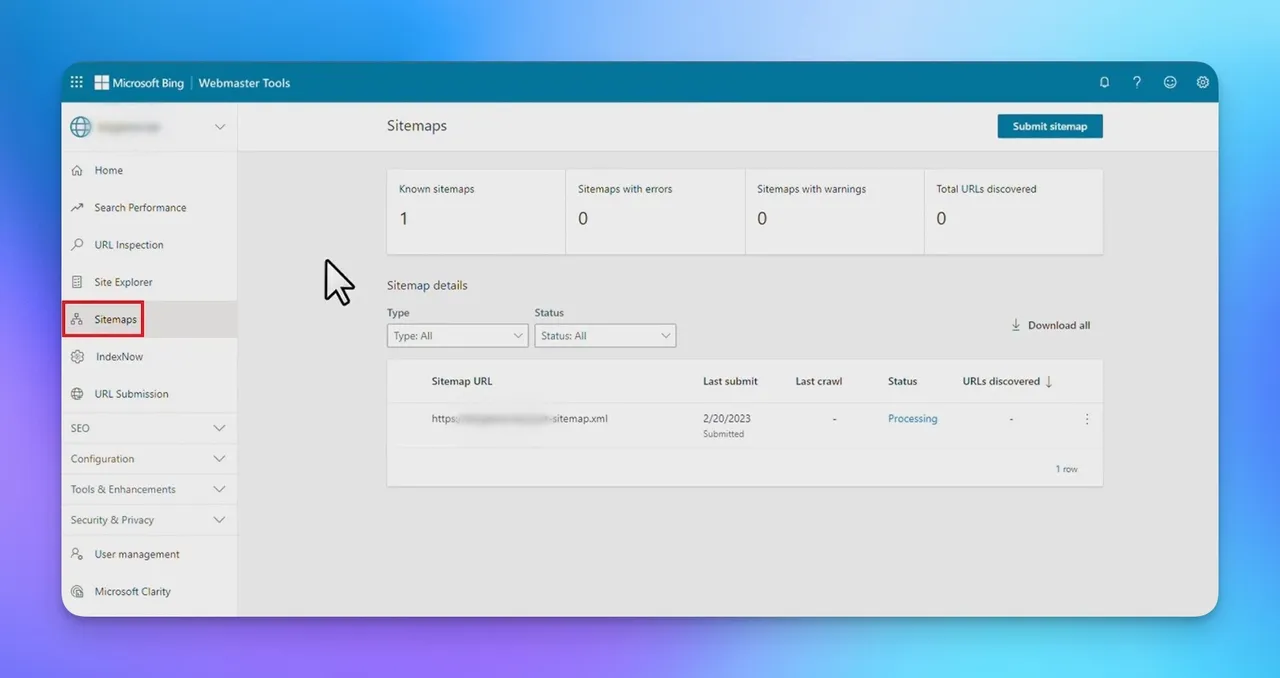Click the Processing status link
1280x678 pixels.
point(913,419)
